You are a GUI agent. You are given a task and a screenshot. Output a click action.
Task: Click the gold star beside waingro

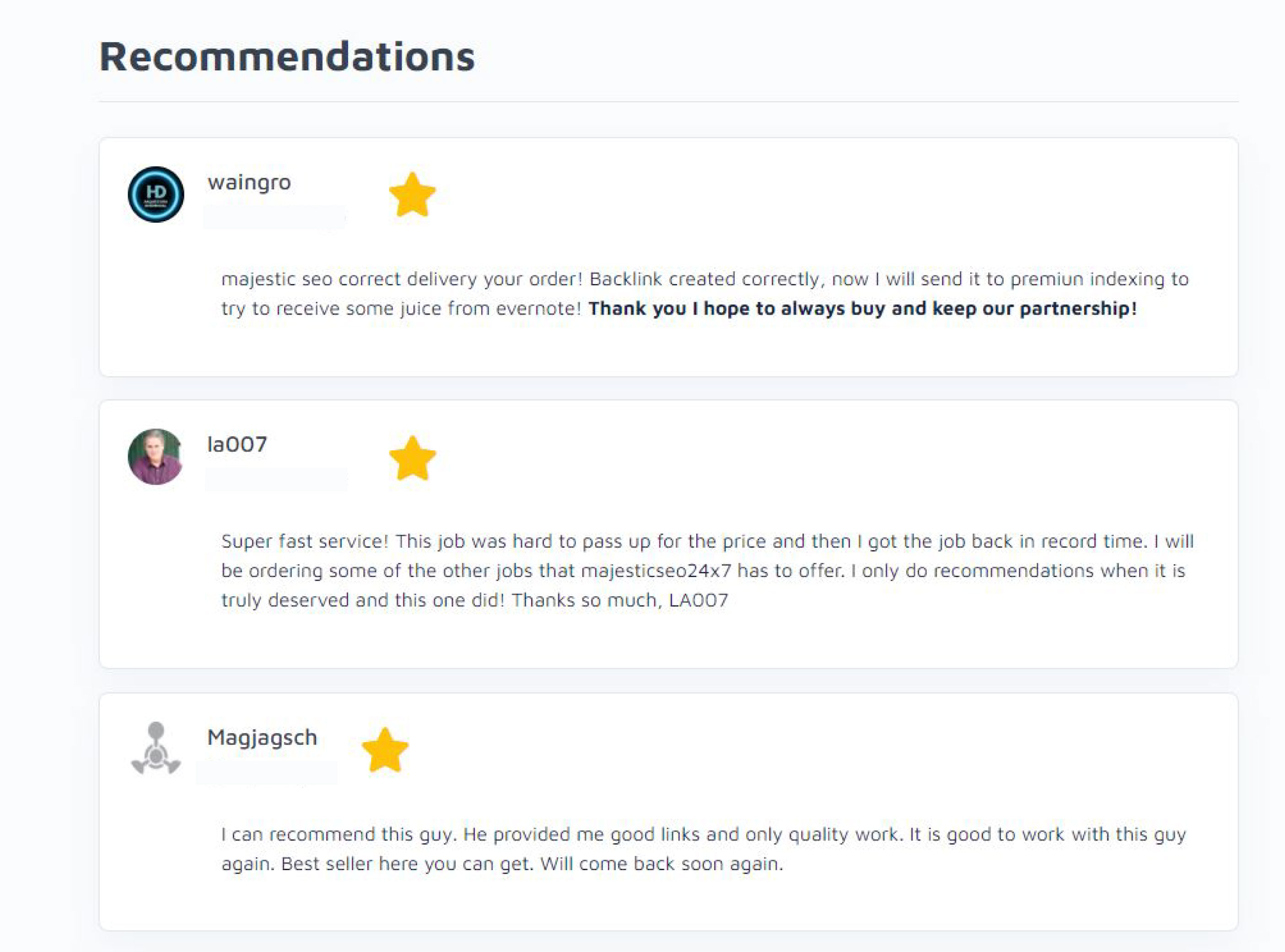(412, 195)
